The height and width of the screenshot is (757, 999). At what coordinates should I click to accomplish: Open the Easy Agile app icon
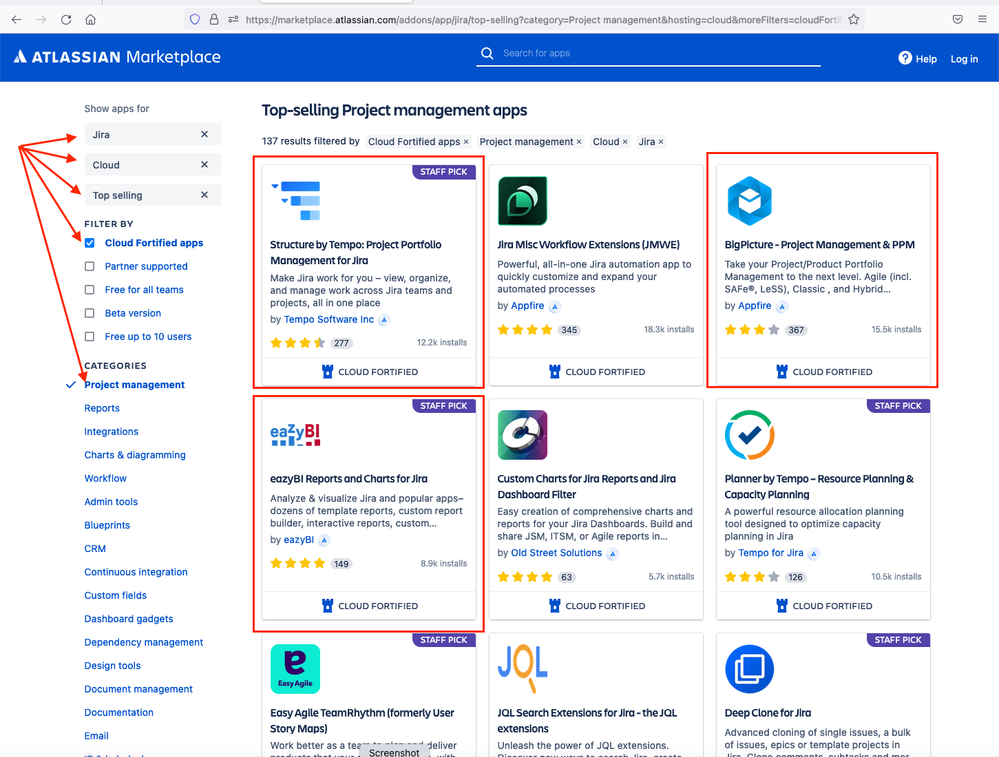coord(295,668)
